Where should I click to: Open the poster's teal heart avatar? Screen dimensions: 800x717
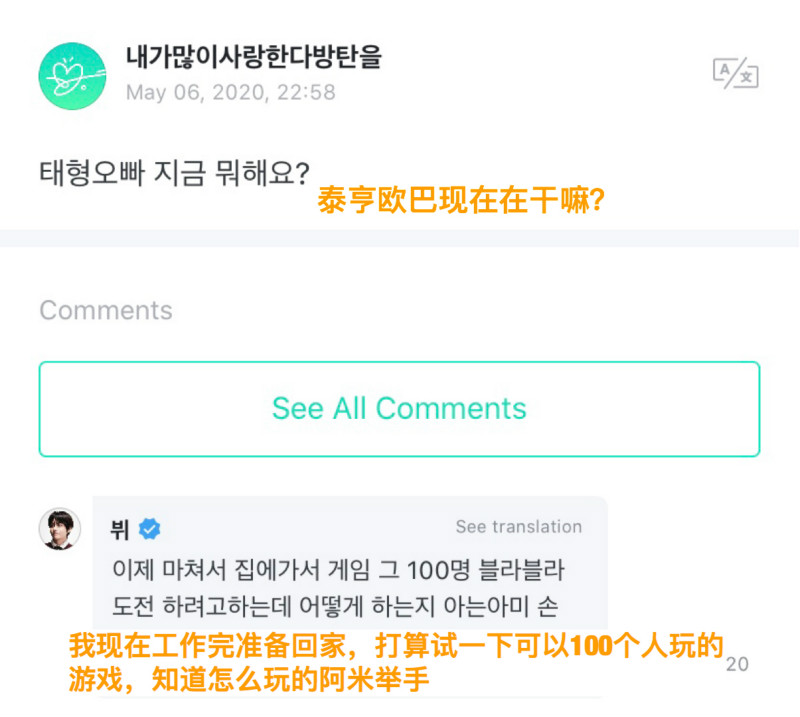click(x=72, y=76)
